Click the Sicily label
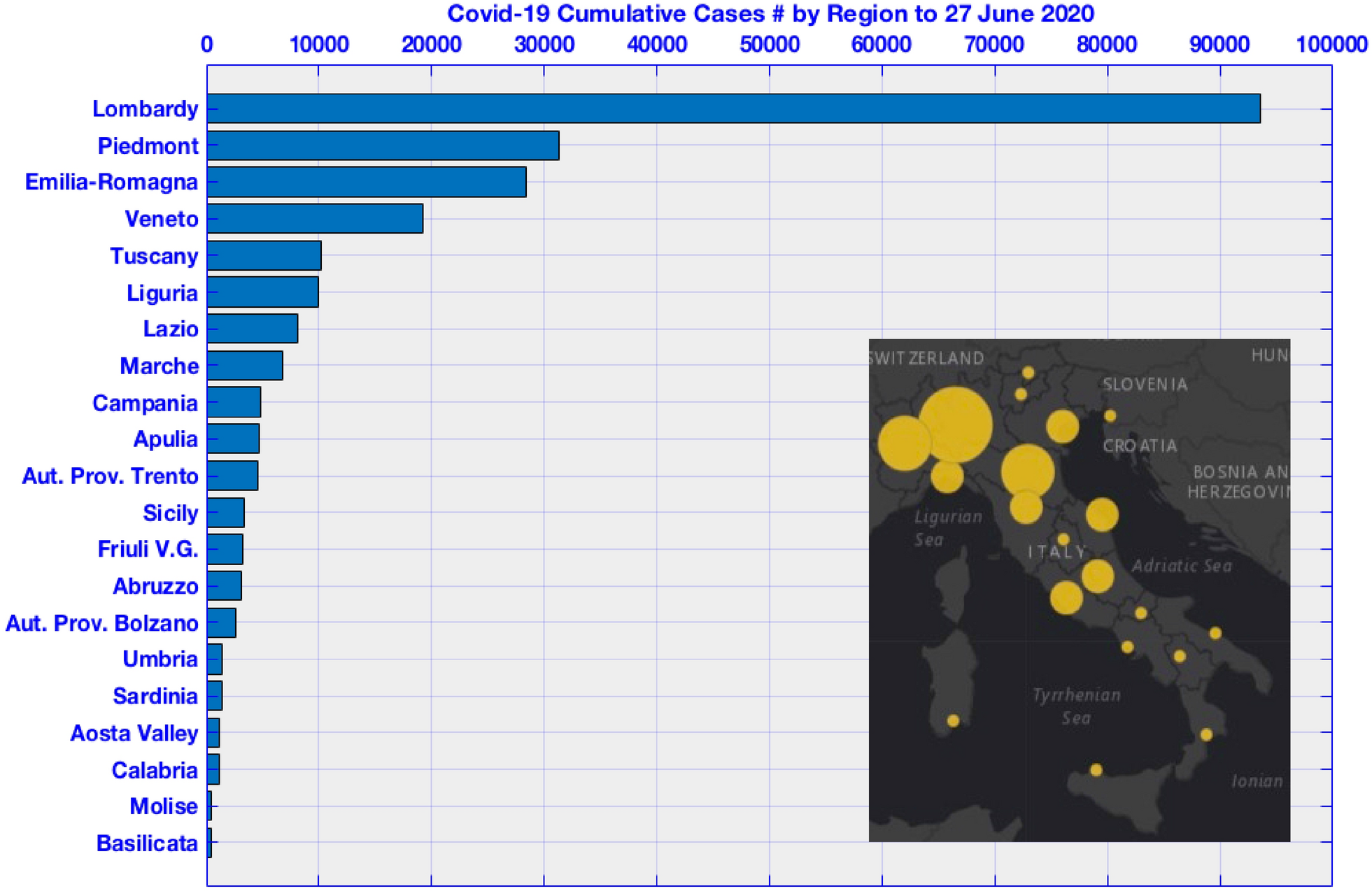Screen dimensions: 1372x891 (171, 514)
